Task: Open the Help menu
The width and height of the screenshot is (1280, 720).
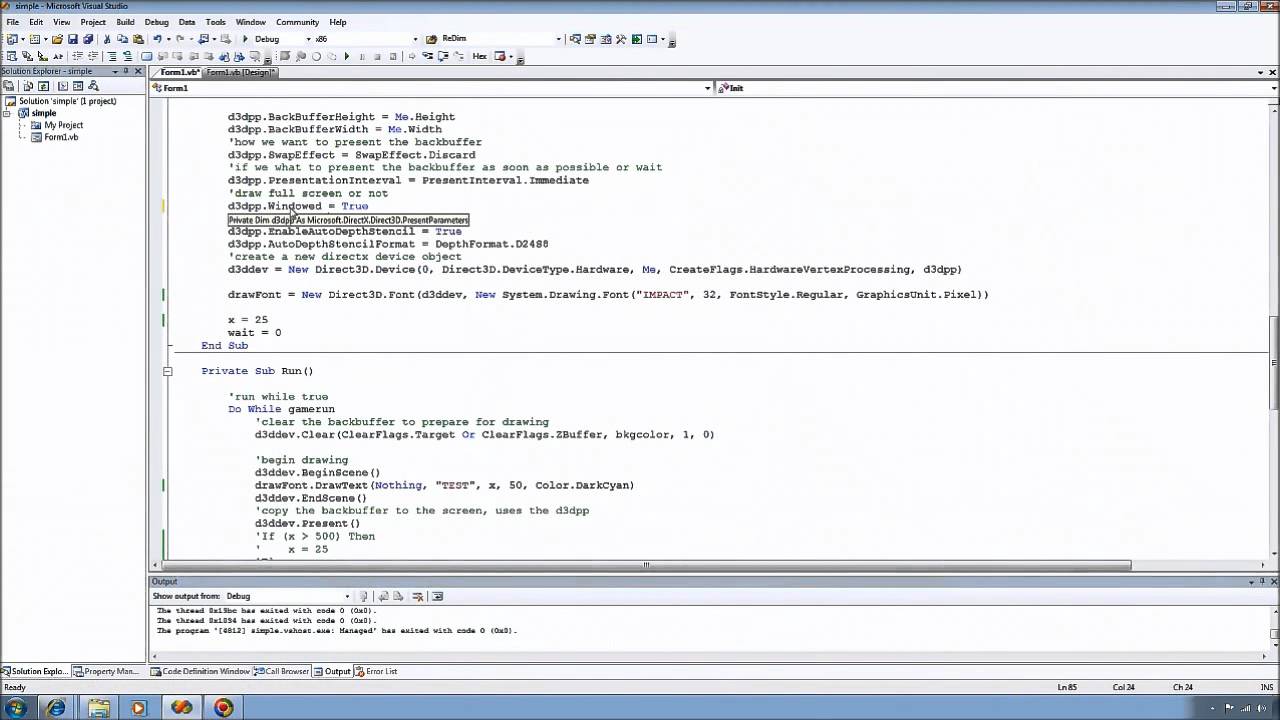Action: pyautogui.click(x=338, y=22)
